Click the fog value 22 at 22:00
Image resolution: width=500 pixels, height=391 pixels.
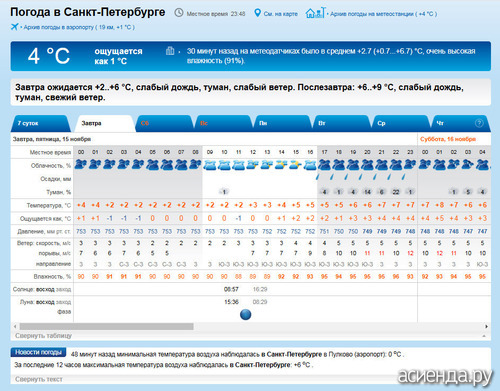click(x=396, y=192)
